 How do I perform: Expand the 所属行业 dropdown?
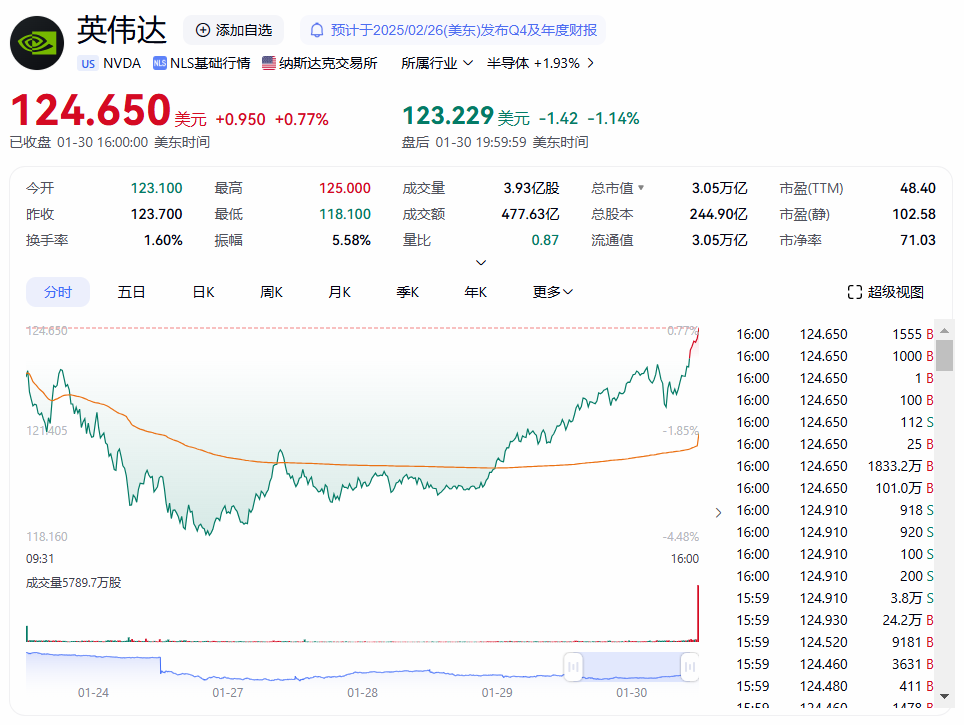[x=437, y=63]
